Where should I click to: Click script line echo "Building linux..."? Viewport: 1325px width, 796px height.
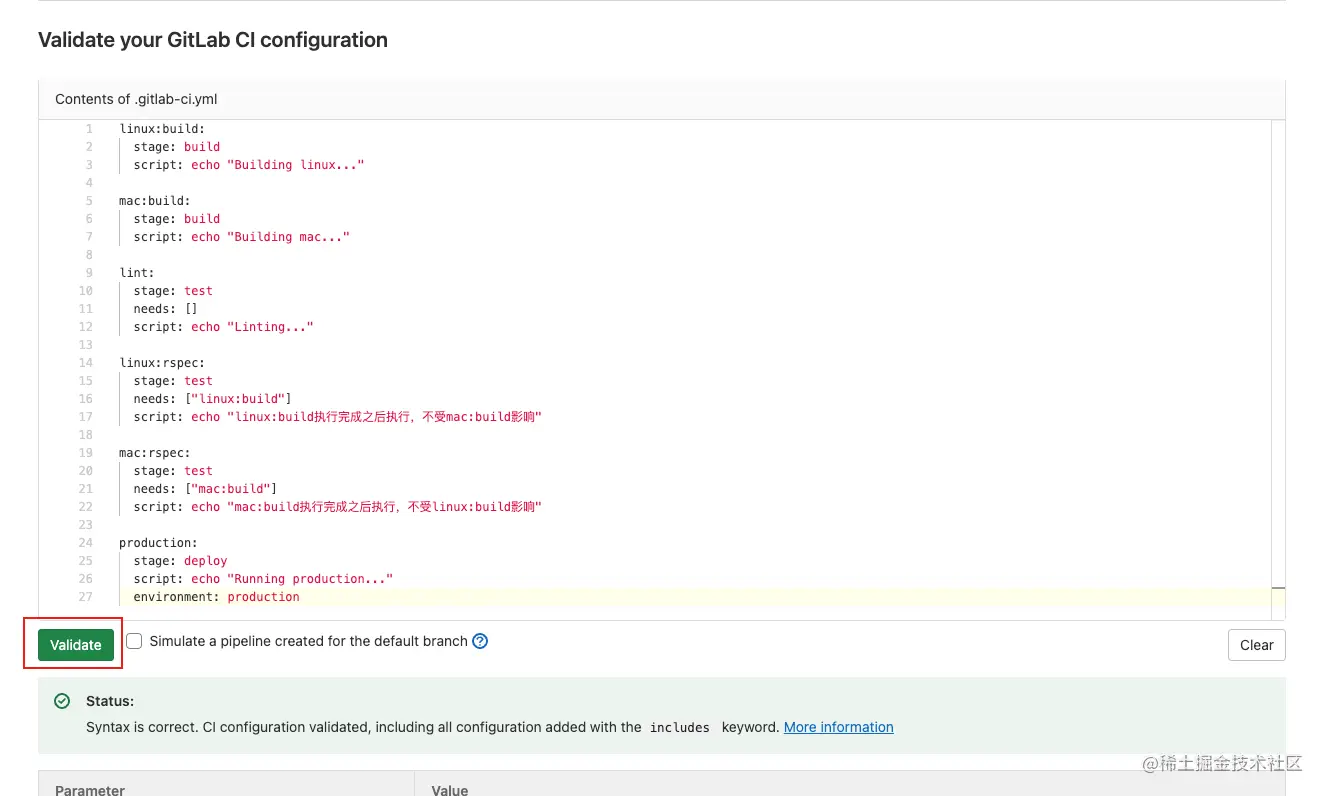pos(249,165)
